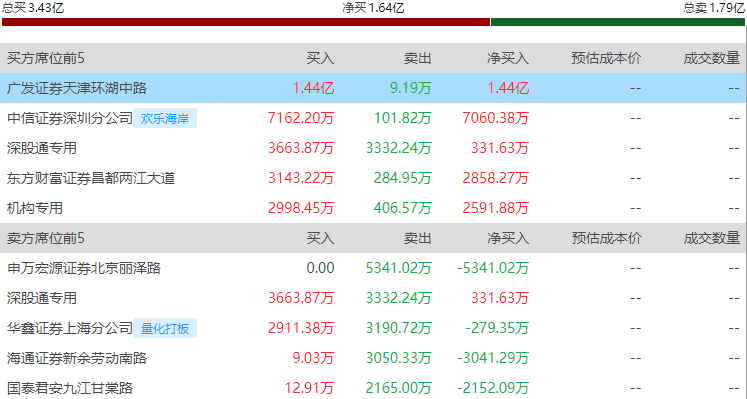Screen dimensions: 747x399
Task: Click 华鑫证券上海分公司 seat name
Action: (x=70, y=328)
